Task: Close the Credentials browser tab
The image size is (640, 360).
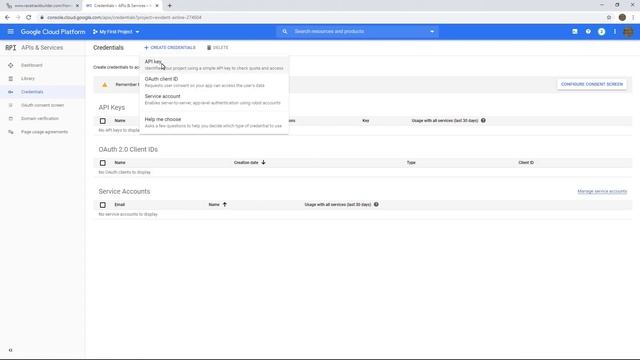Action: click(157, 6)
